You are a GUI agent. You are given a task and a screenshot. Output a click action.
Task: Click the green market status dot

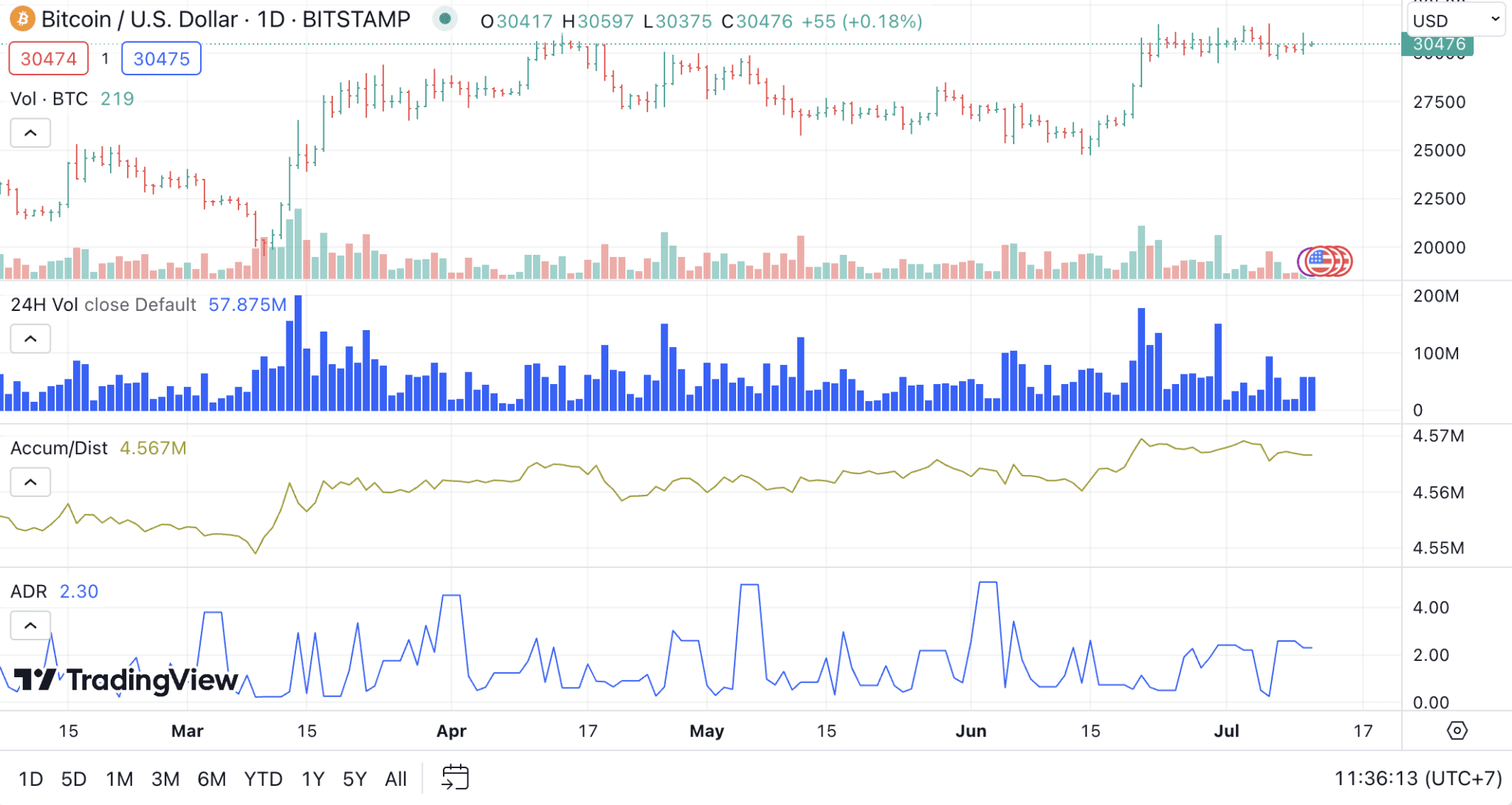click(444, 19)
